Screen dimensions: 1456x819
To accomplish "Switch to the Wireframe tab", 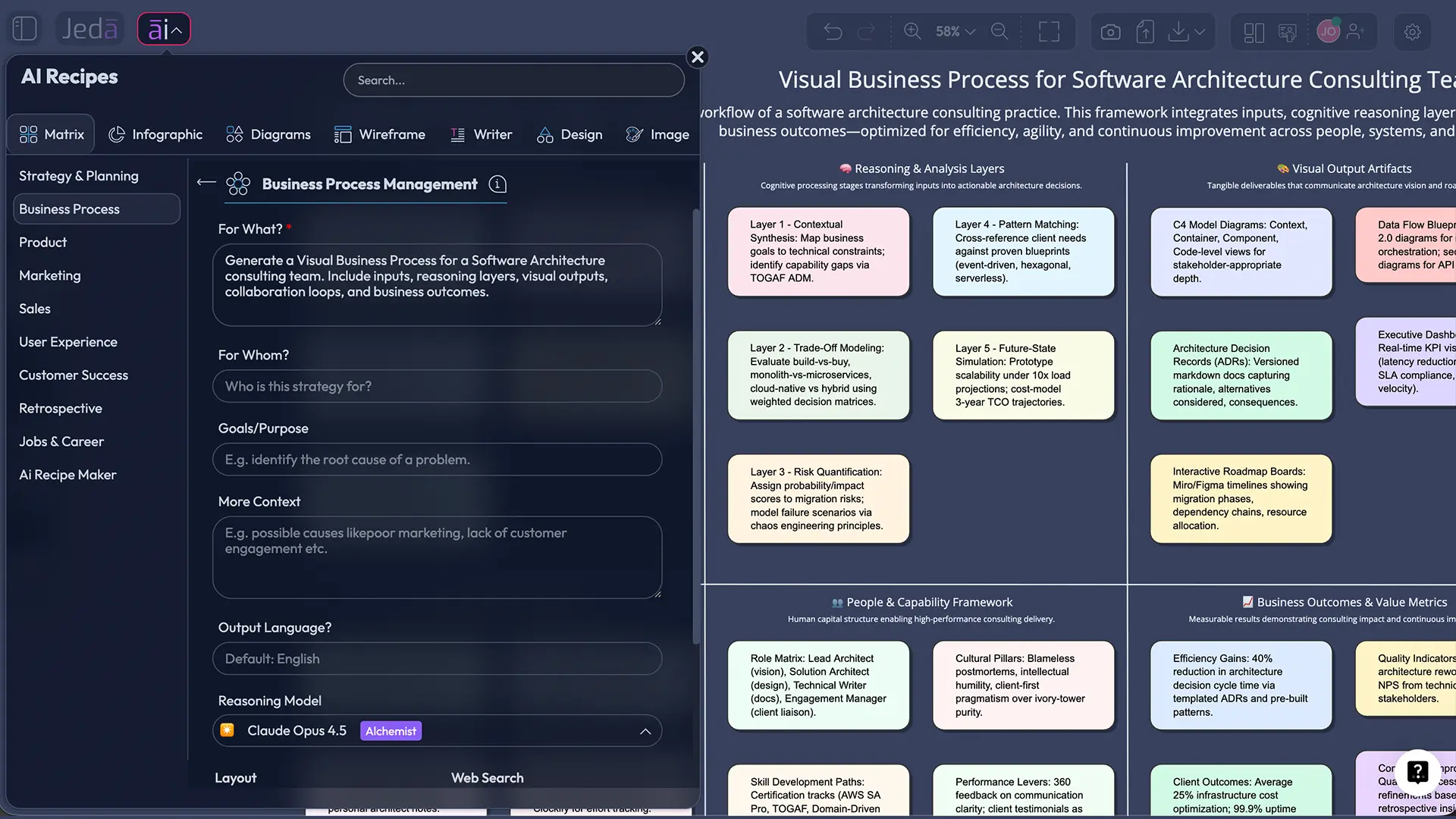I will pos(380,134).
